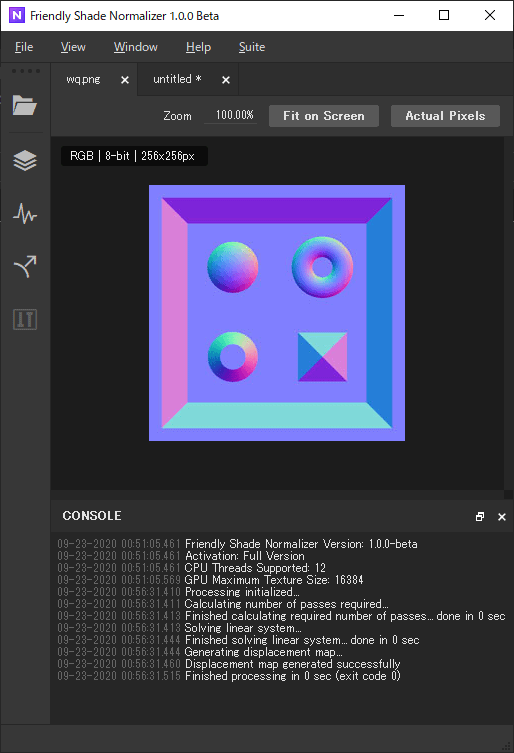Click the height bracket icon in sidebar

pyautogui.click(x=25, y=319)
